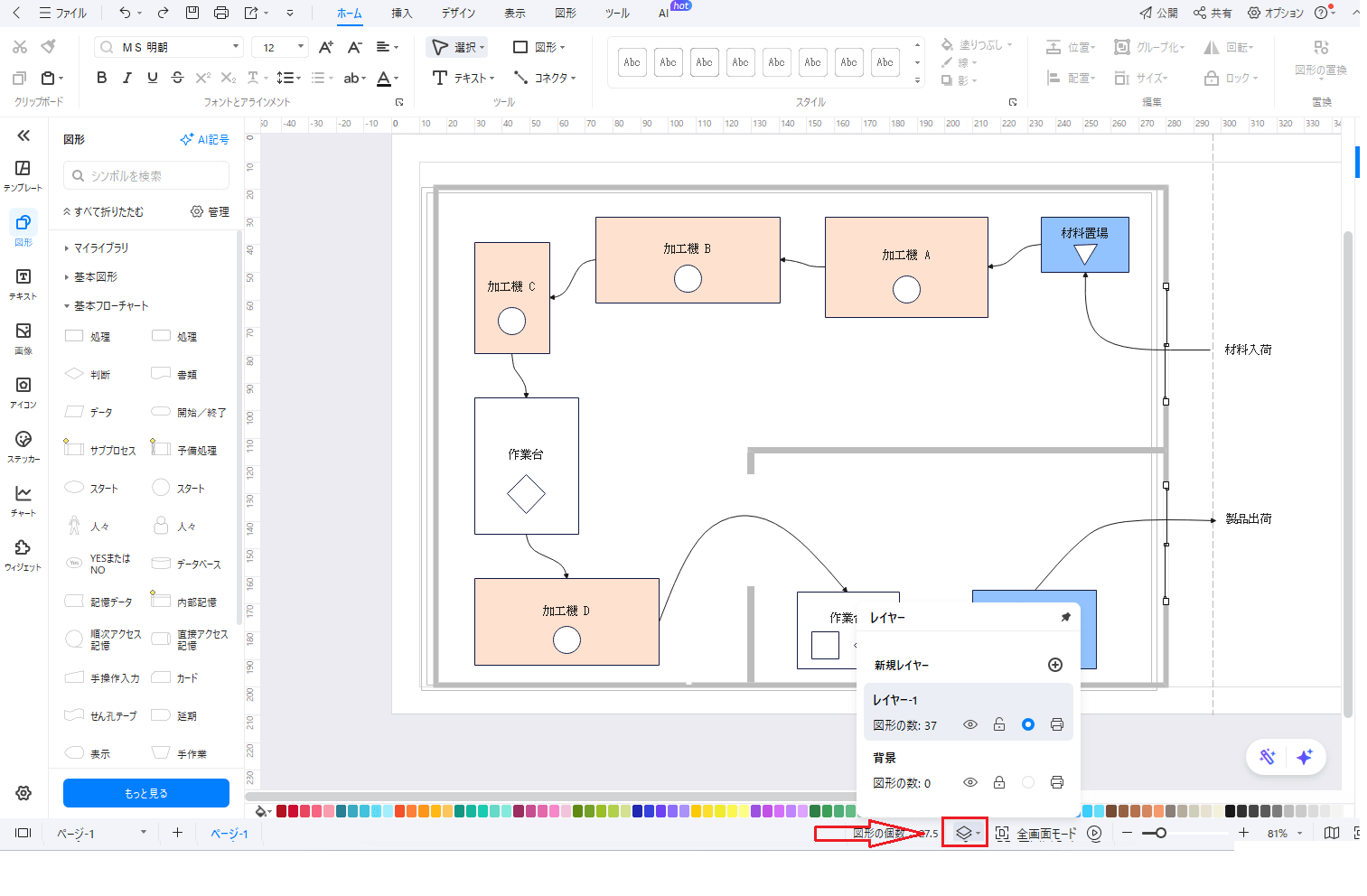Image resolution: width=1367 pixels, height=896 pixels.
Task: Click the Bold formatting icon
Action: tap(102, 78)
